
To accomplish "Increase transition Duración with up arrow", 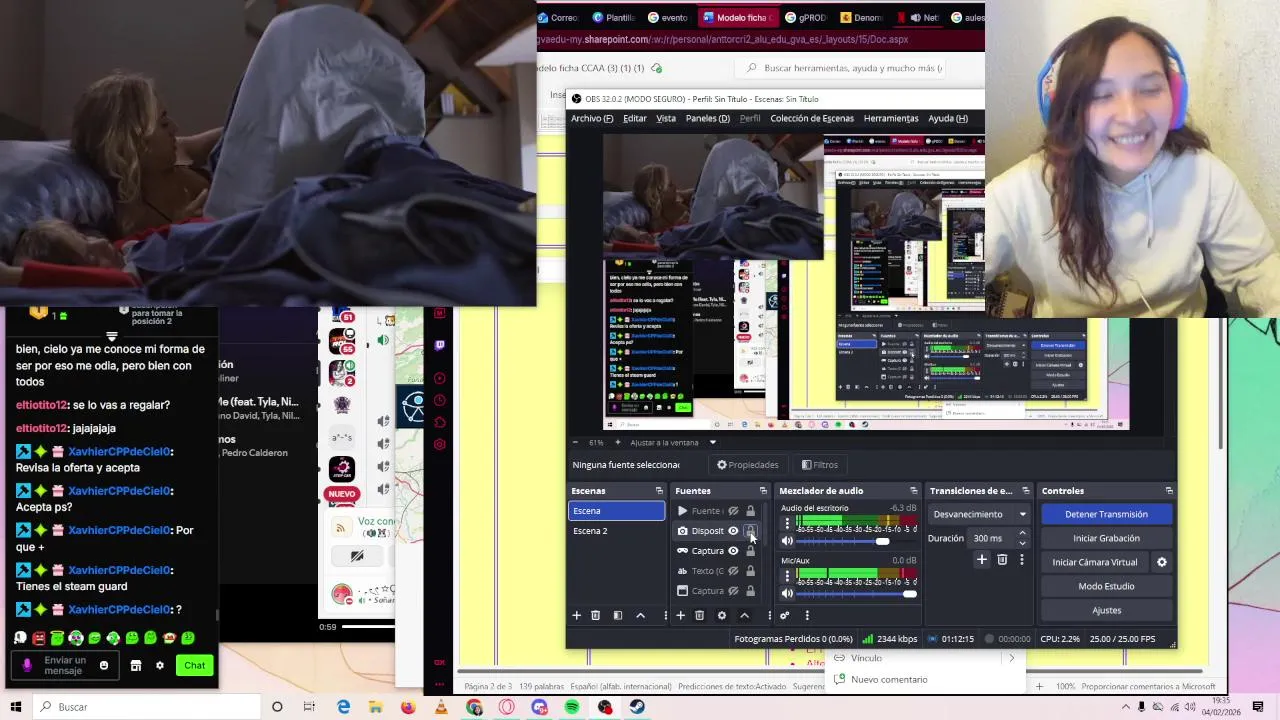I will tap(1022, 534).
